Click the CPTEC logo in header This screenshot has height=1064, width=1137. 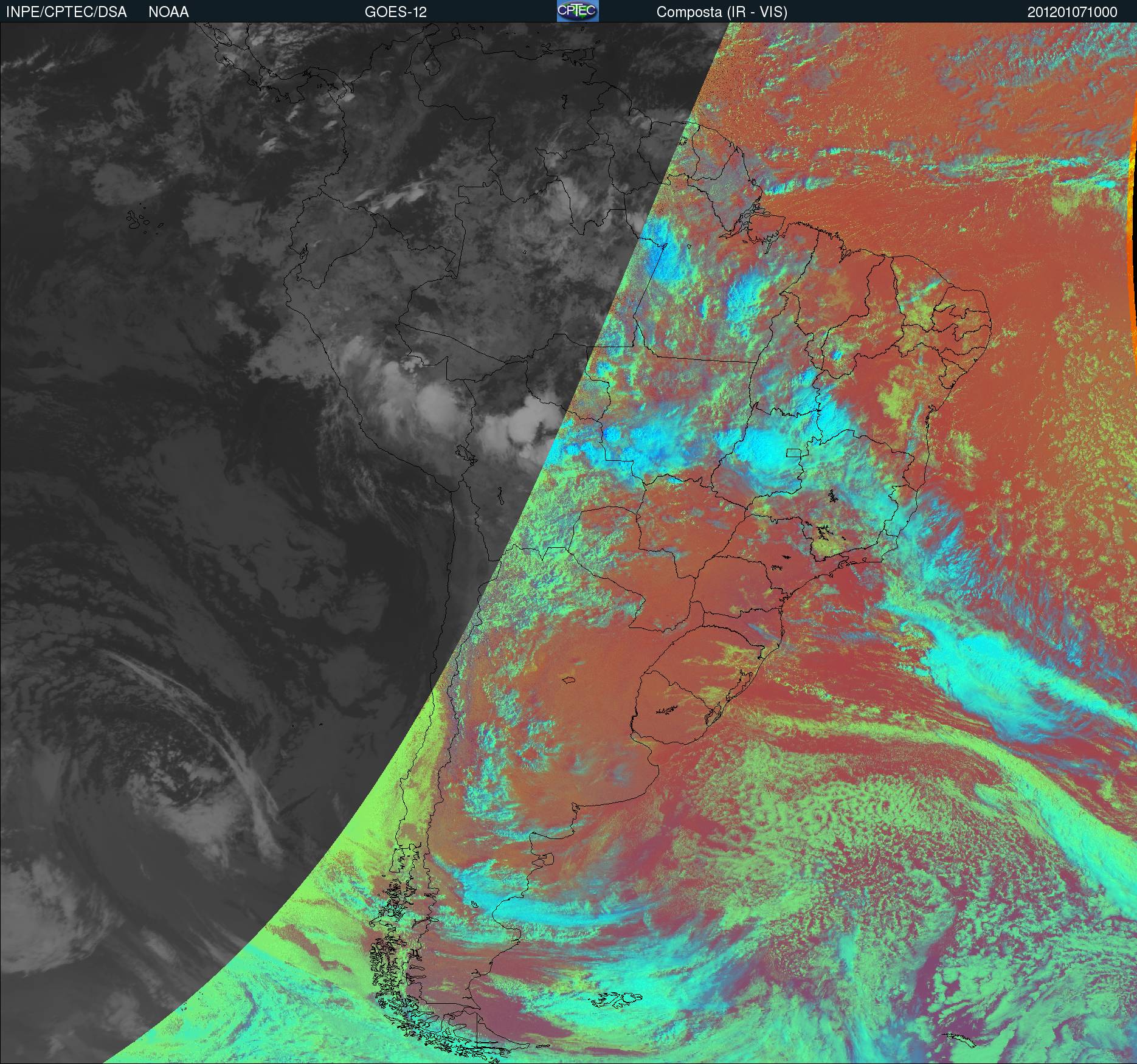pos(578,11)
